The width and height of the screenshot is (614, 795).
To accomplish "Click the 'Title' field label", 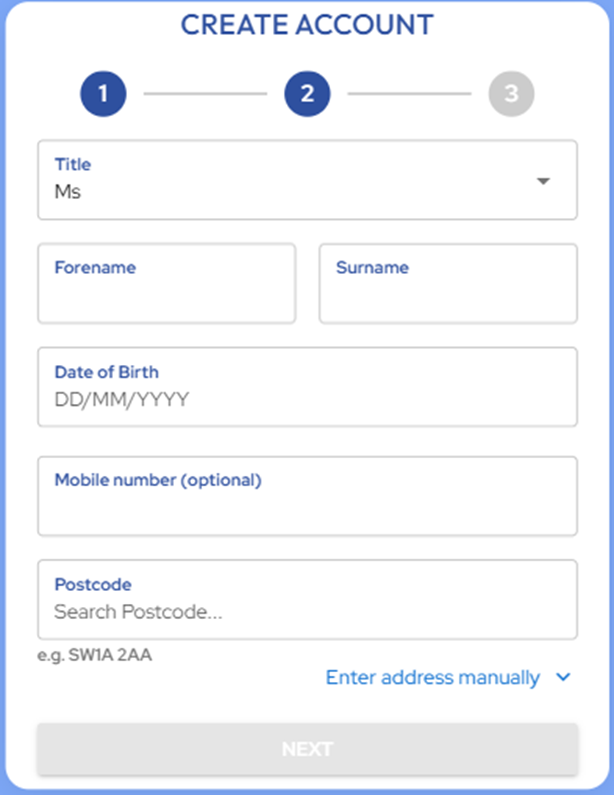I will coord(73,164).
